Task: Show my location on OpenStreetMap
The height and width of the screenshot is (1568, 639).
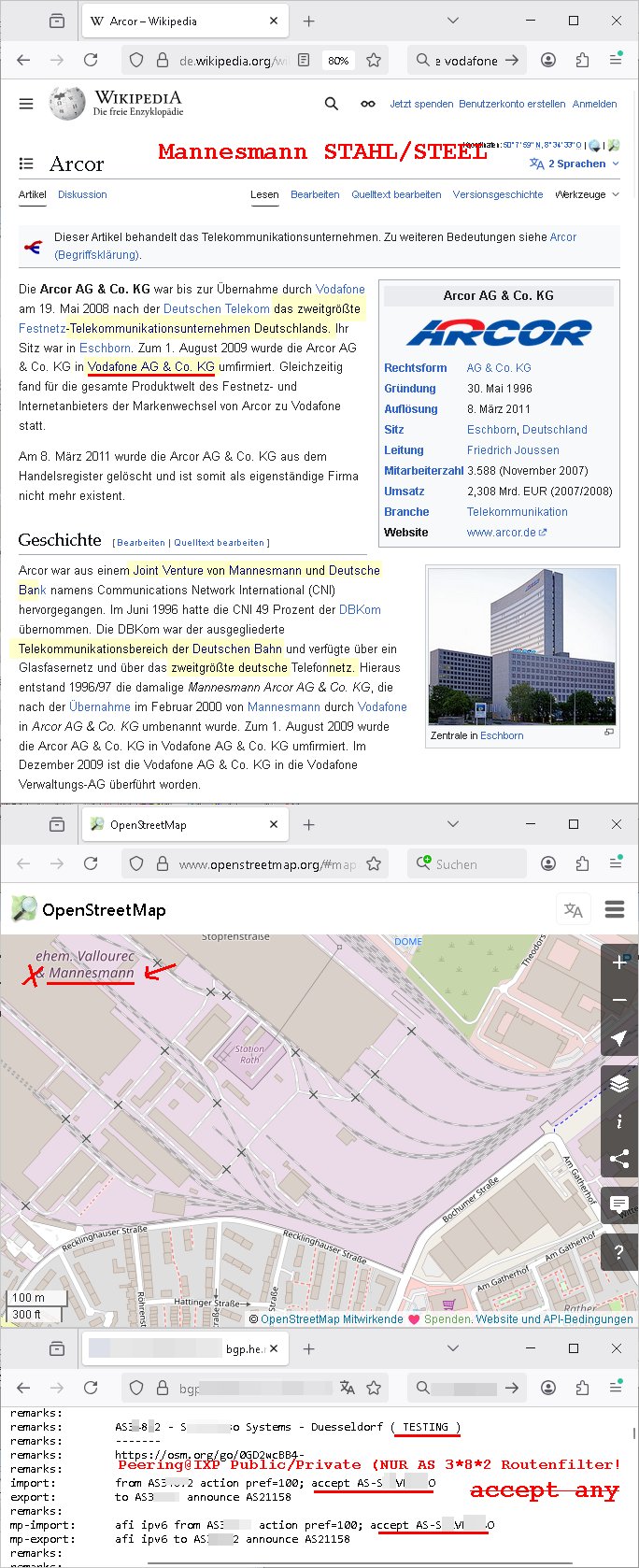Action: tap(618, 1039)
